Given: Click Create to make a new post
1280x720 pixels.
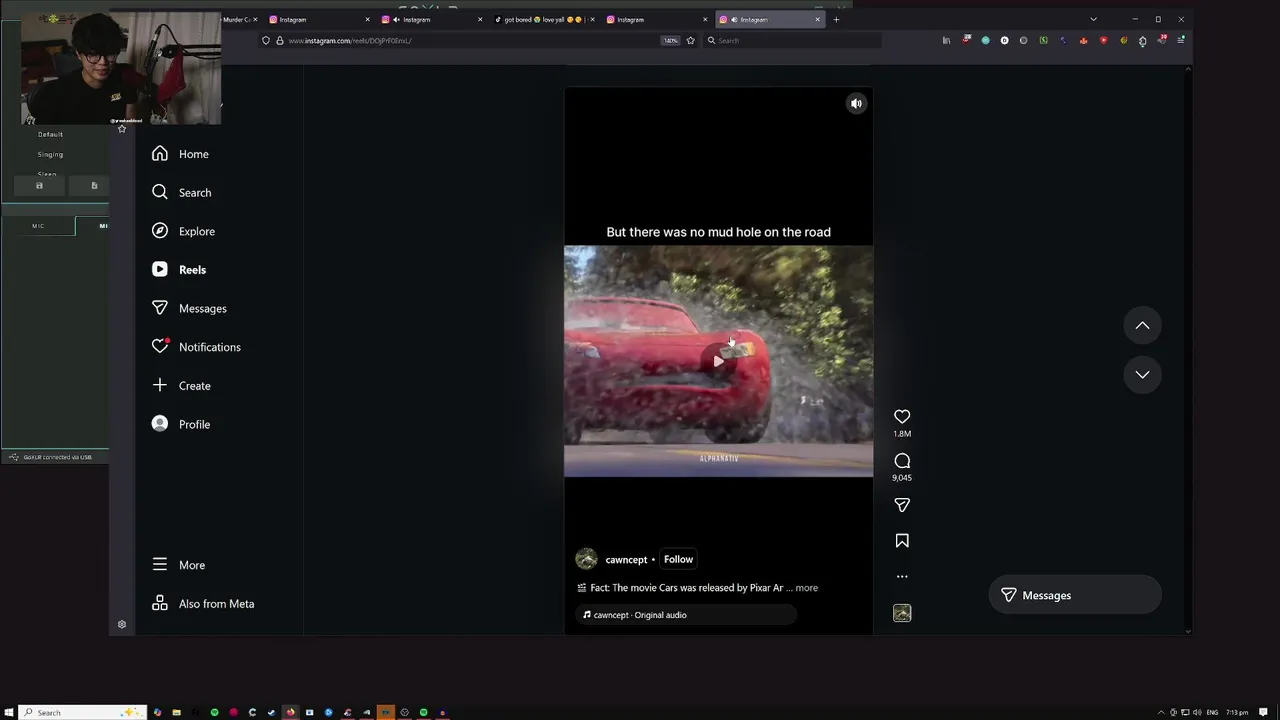Looking at the screenshot, I should pyautogui.click(x=182, y=386).
